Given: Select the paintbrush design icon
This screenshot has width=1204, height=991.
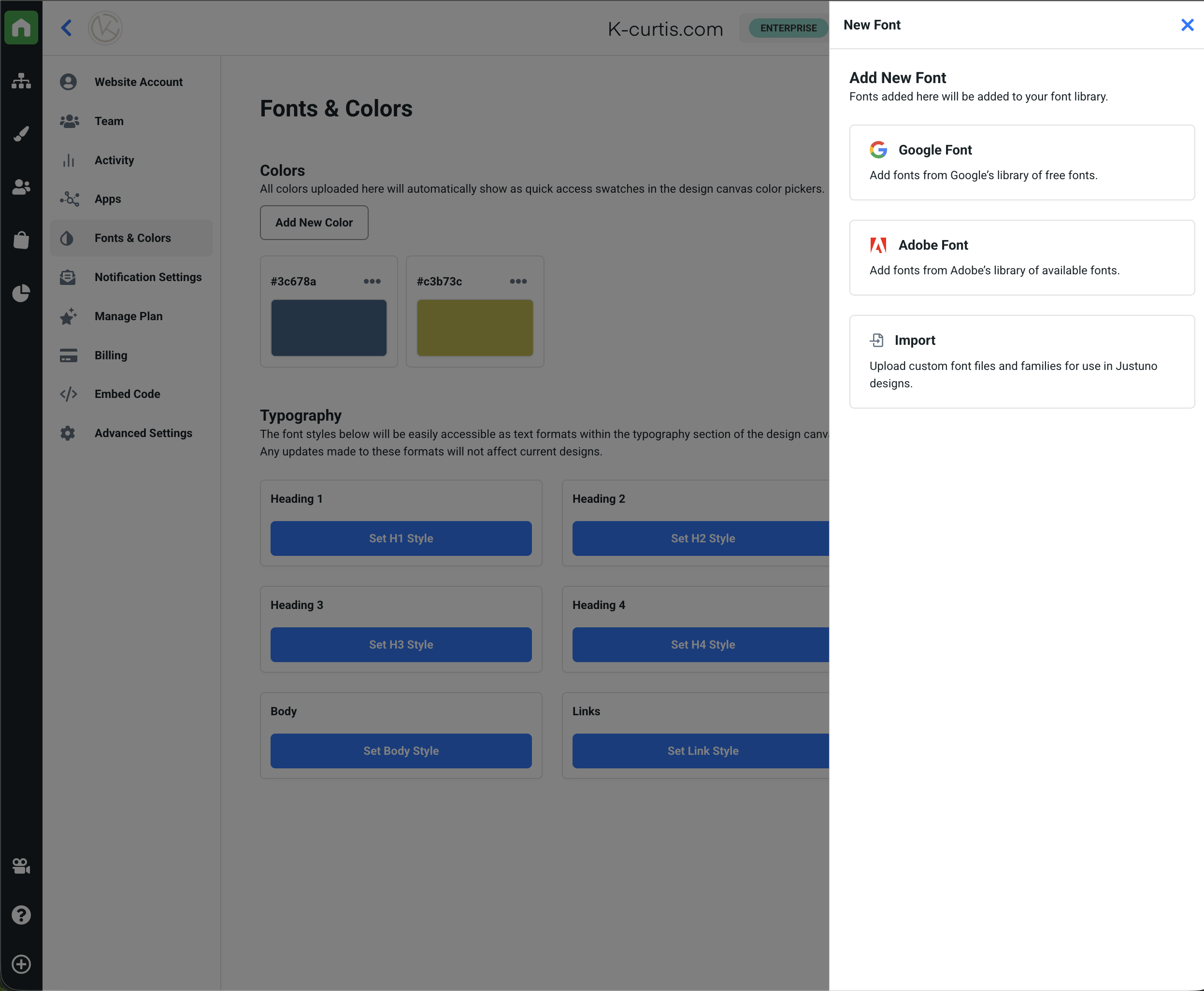Looking at the screenshot, I should [x=21, y=134].
